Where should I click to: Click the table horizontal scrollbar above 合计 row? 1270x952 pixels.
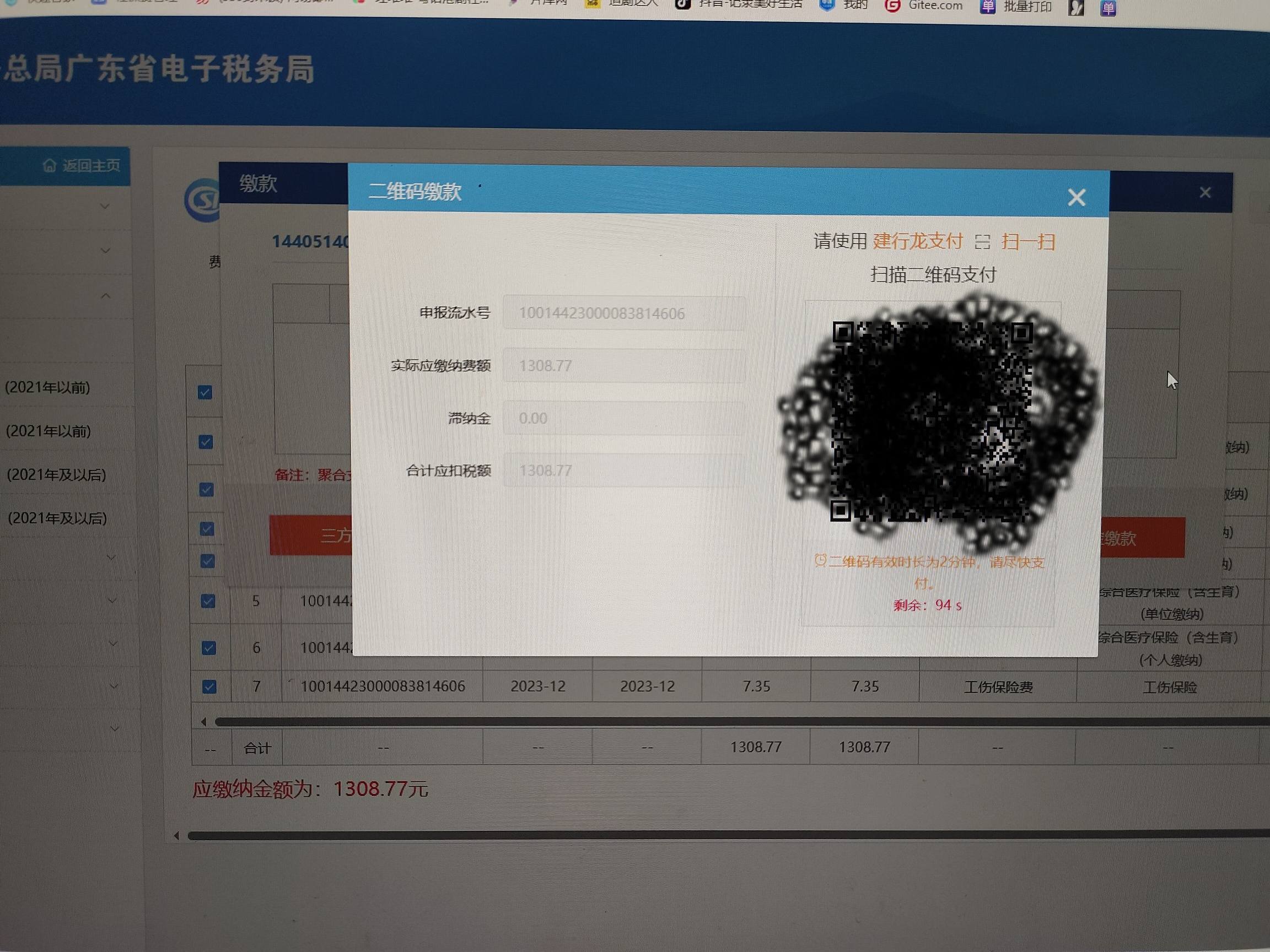(x=742, y=721)
